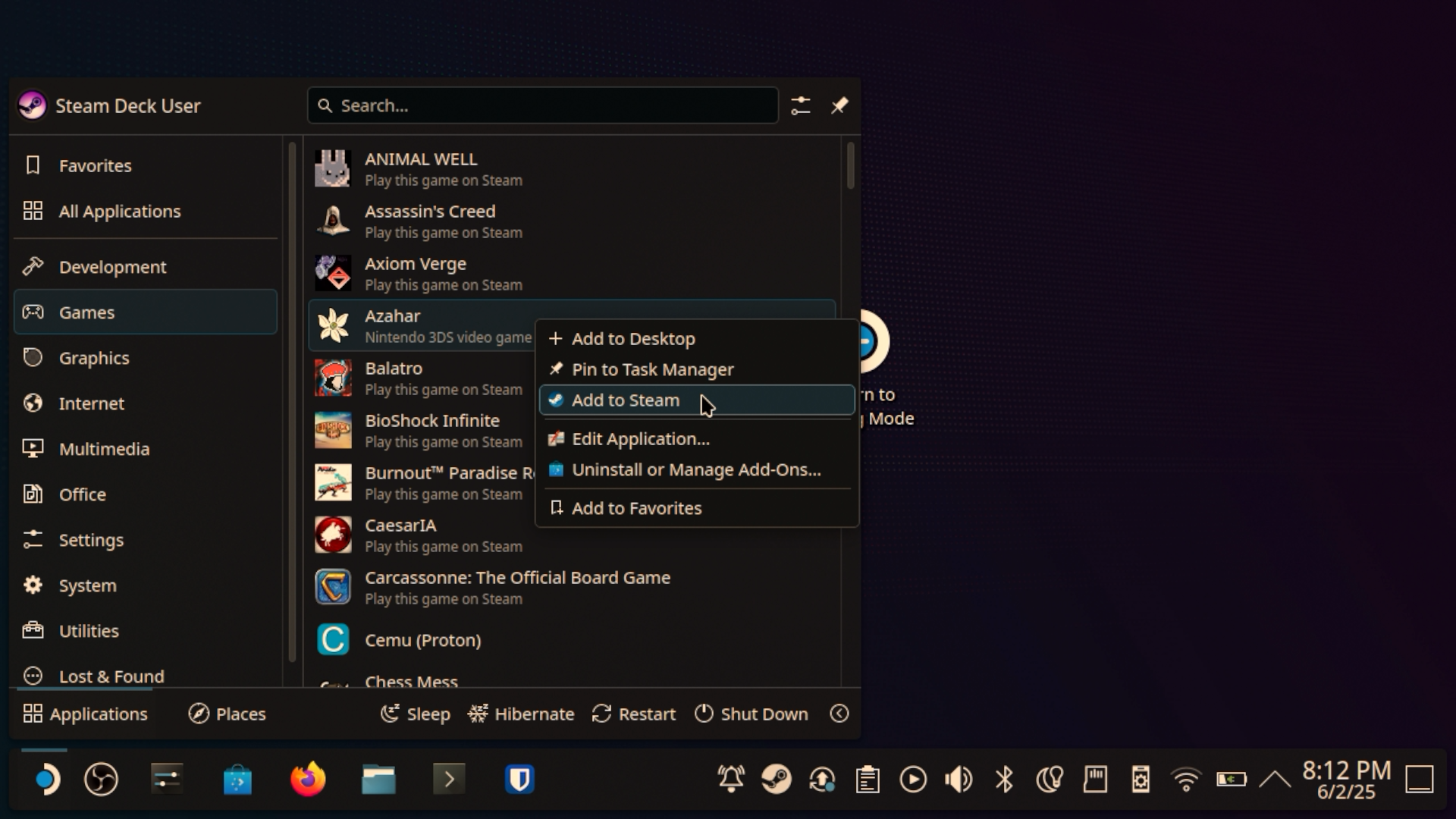Show All Applications category
The height and width of the screenshot is (819, 1456).
146,211
